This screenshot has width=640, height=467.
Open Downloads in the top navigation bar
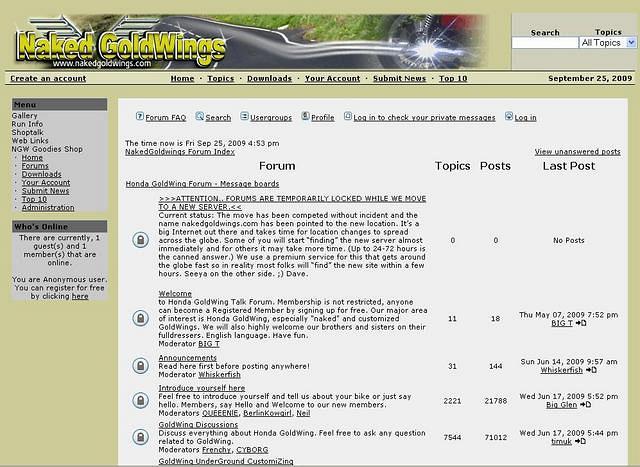269,78
